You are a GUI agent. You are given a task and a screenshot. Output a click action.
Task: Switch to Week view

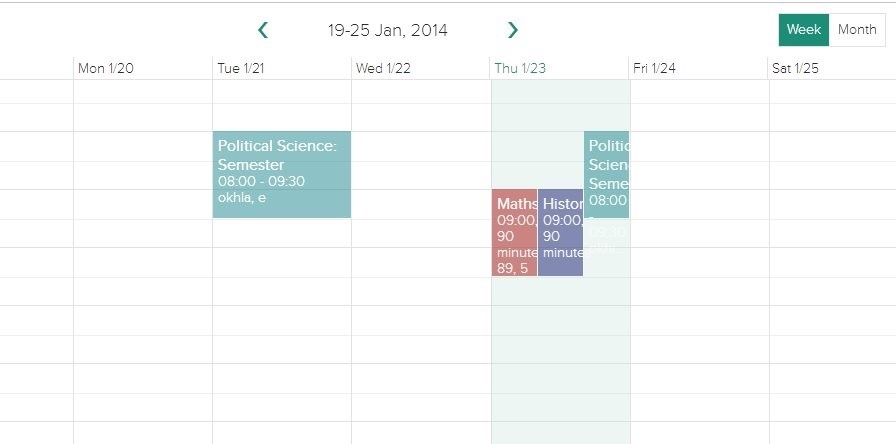(x=803, y=30)
